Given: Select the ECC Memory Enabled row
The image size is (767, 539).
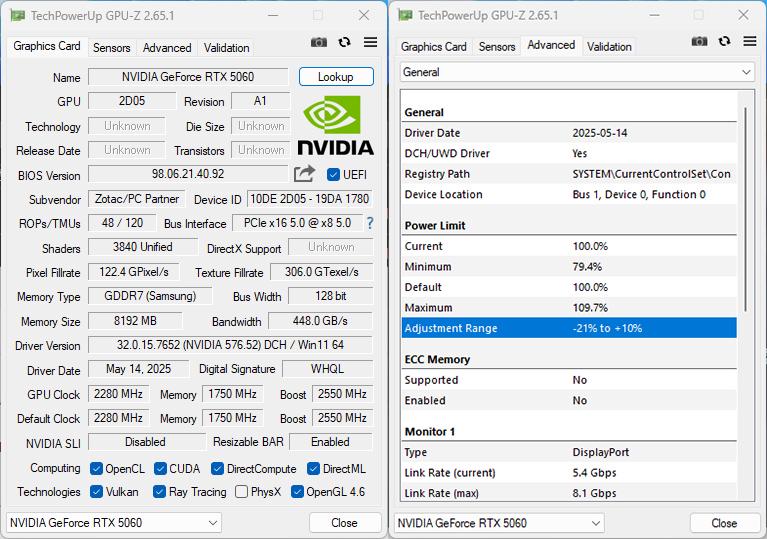Looking at the screenshot, I should [569, 401].
